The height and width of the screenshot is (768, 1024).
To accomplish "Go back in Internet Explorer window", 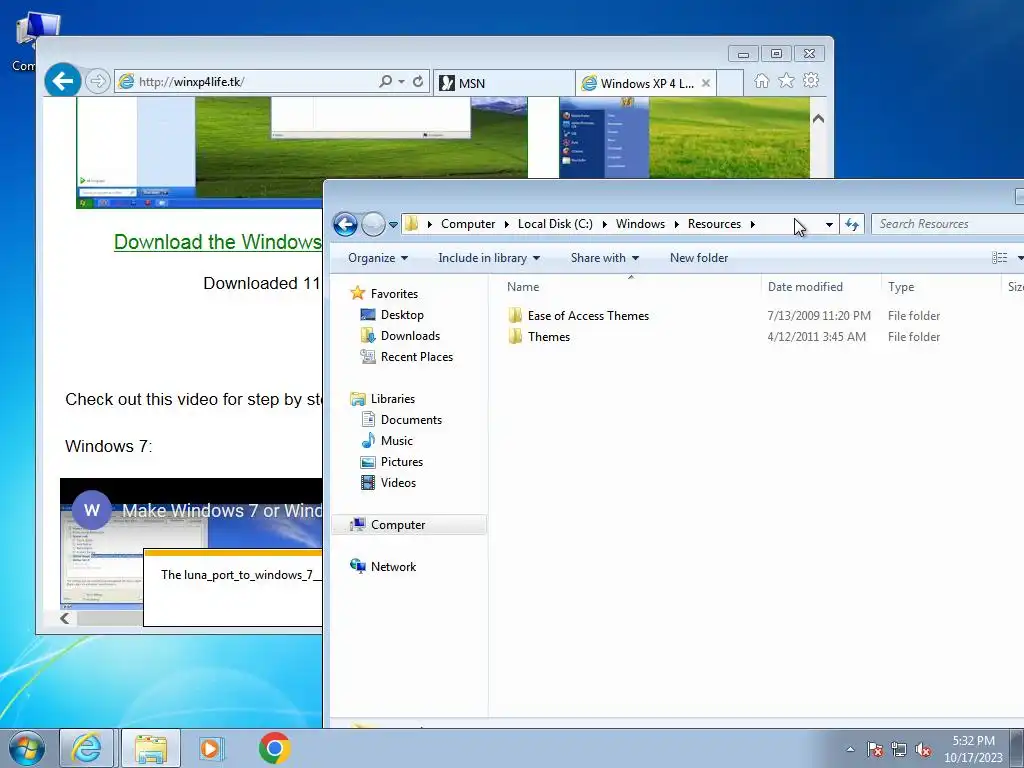I will 63,81.
